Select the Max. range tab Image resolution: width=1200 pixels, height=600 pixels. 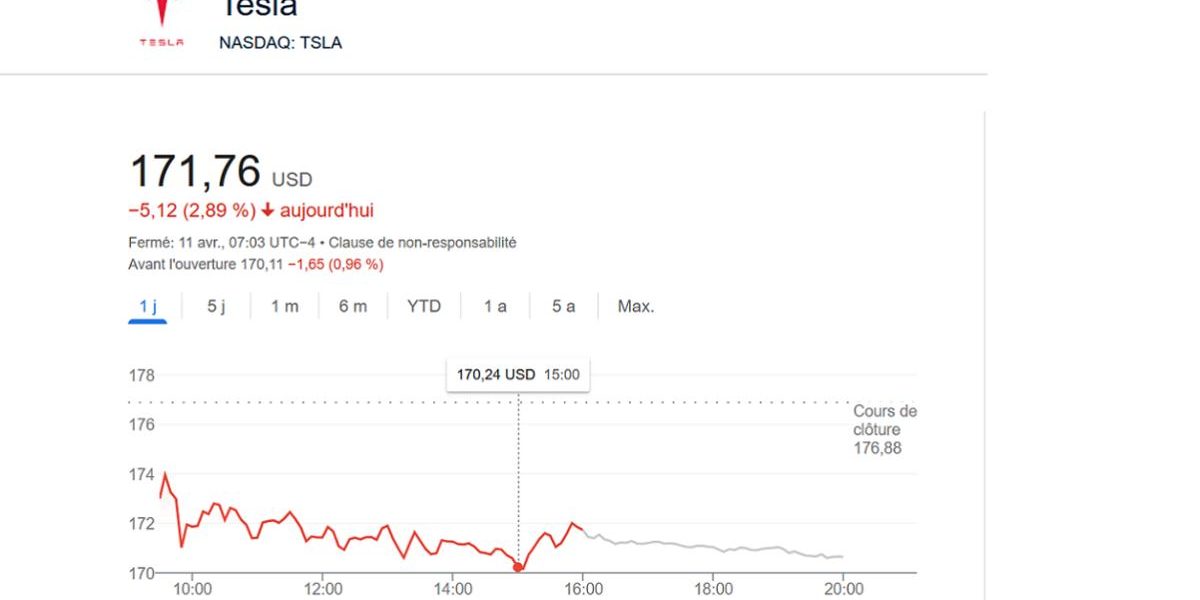click(636, 307)
